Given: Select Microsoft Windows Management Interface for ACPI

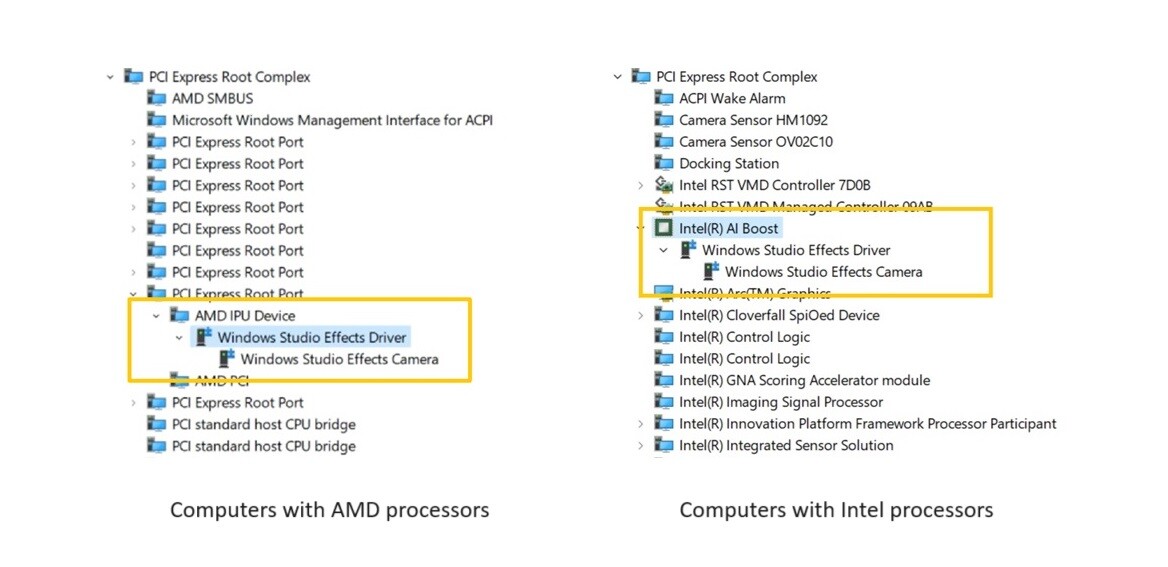Looking at the screenshot, I should (332, 120).
